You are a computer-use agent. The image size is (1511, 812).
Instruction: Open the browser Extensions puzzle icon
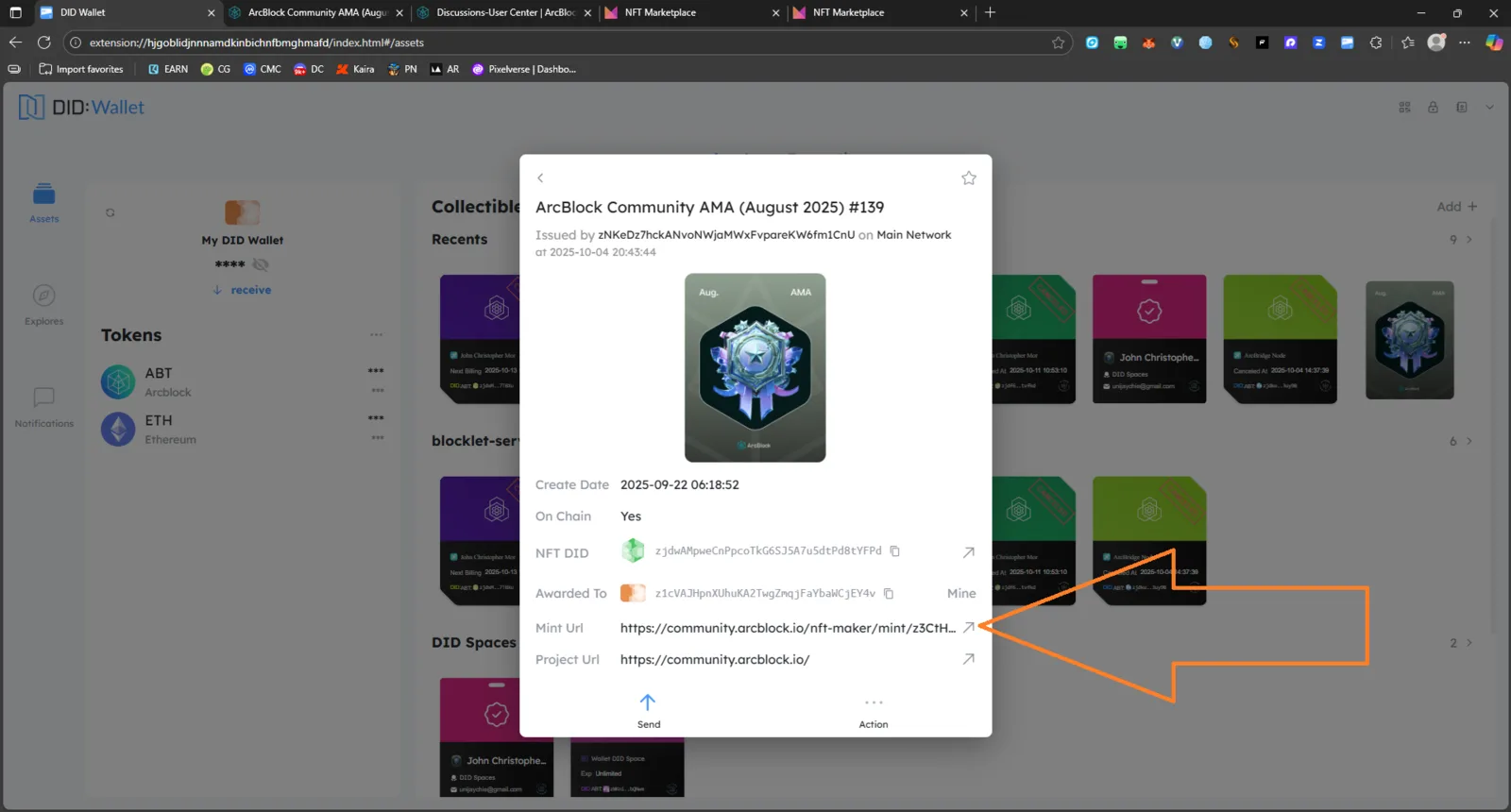pos(1376,42)
